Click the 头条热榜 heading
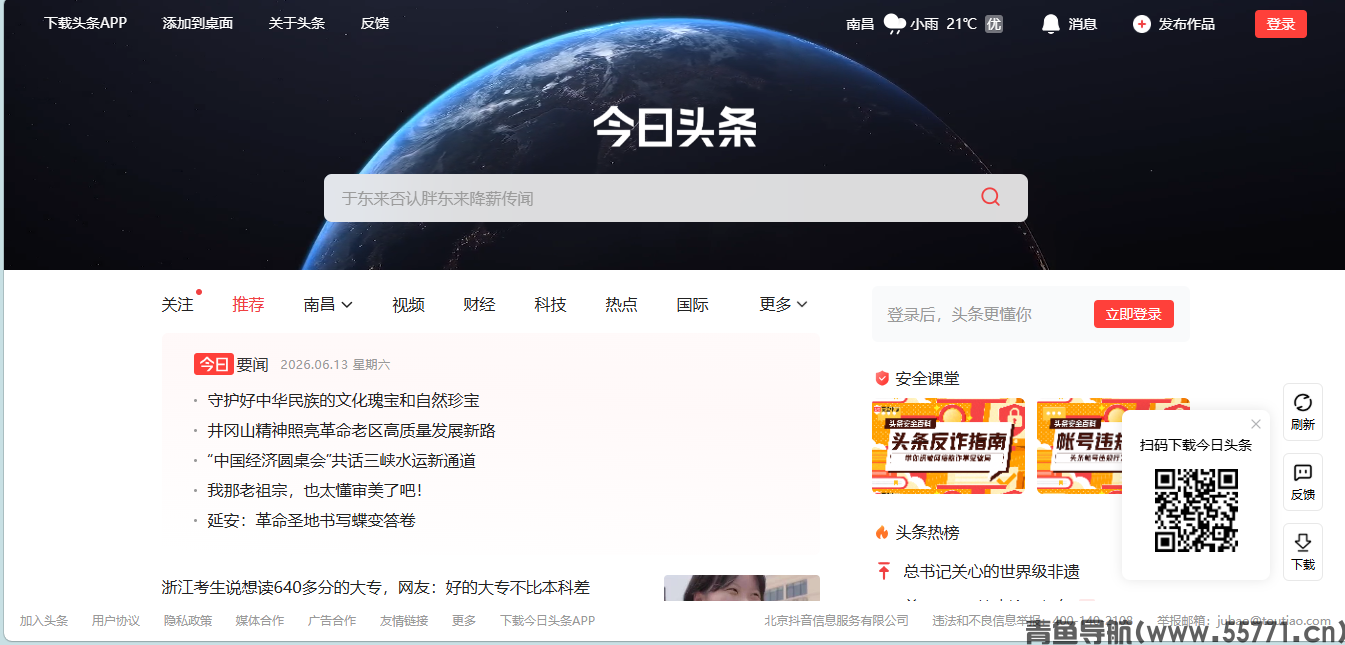 (x=928, y=532)
